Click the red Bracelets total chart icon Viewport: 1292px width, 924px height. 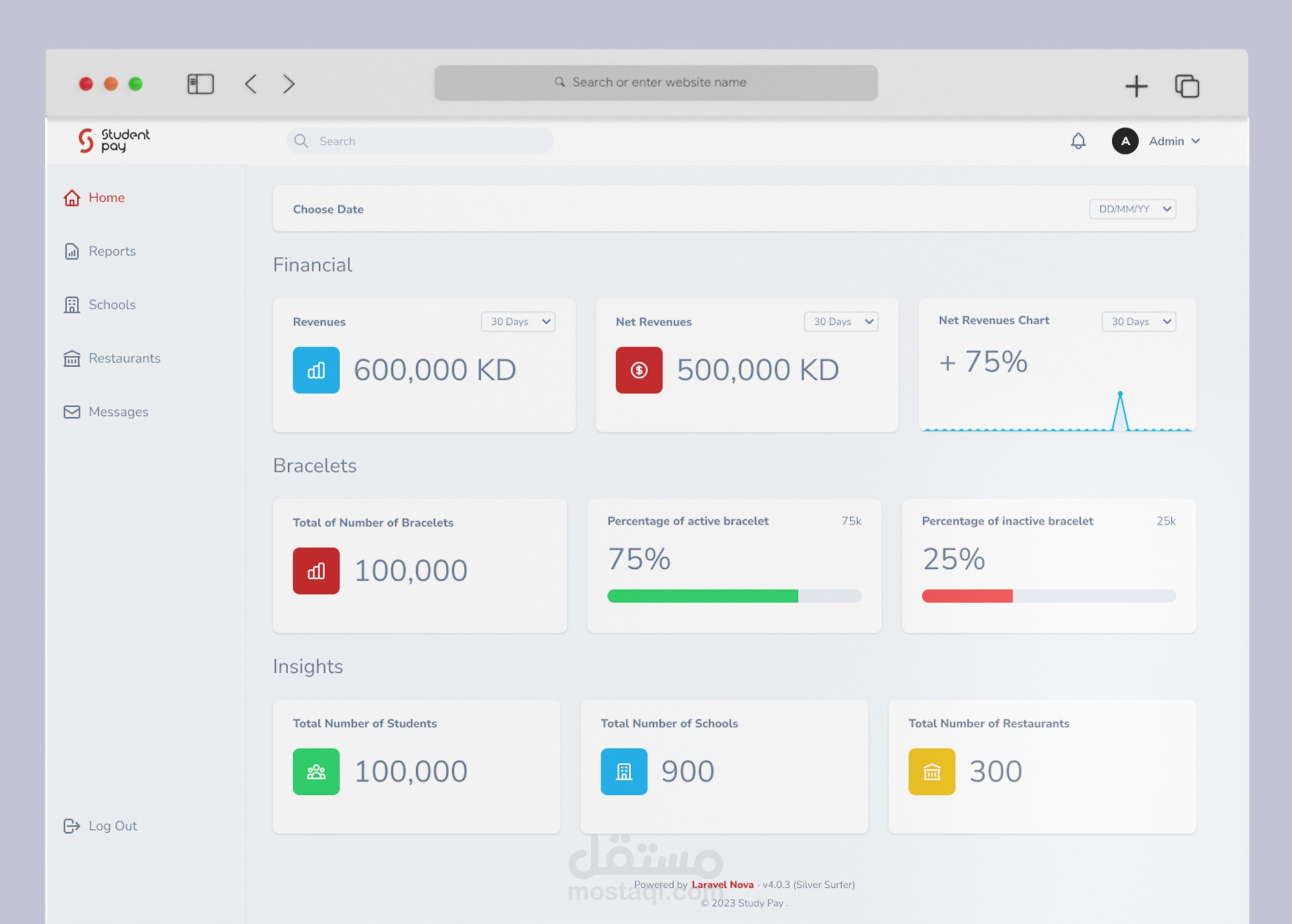click(316, 571)
